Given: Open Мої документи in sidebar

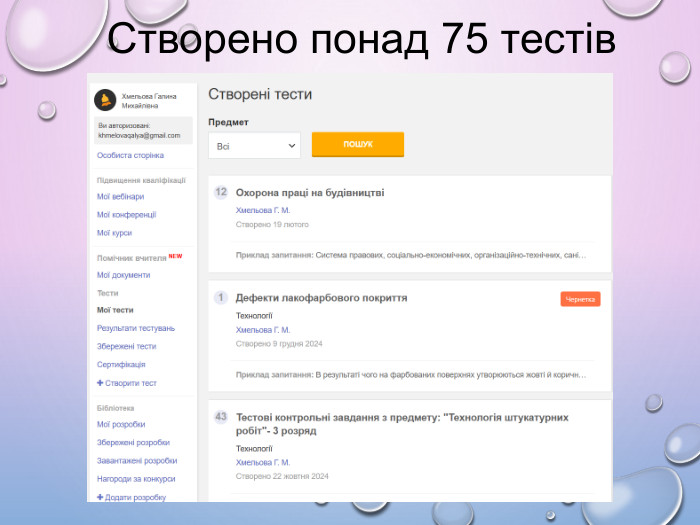Looking at the screenshot, I should 123,275.
